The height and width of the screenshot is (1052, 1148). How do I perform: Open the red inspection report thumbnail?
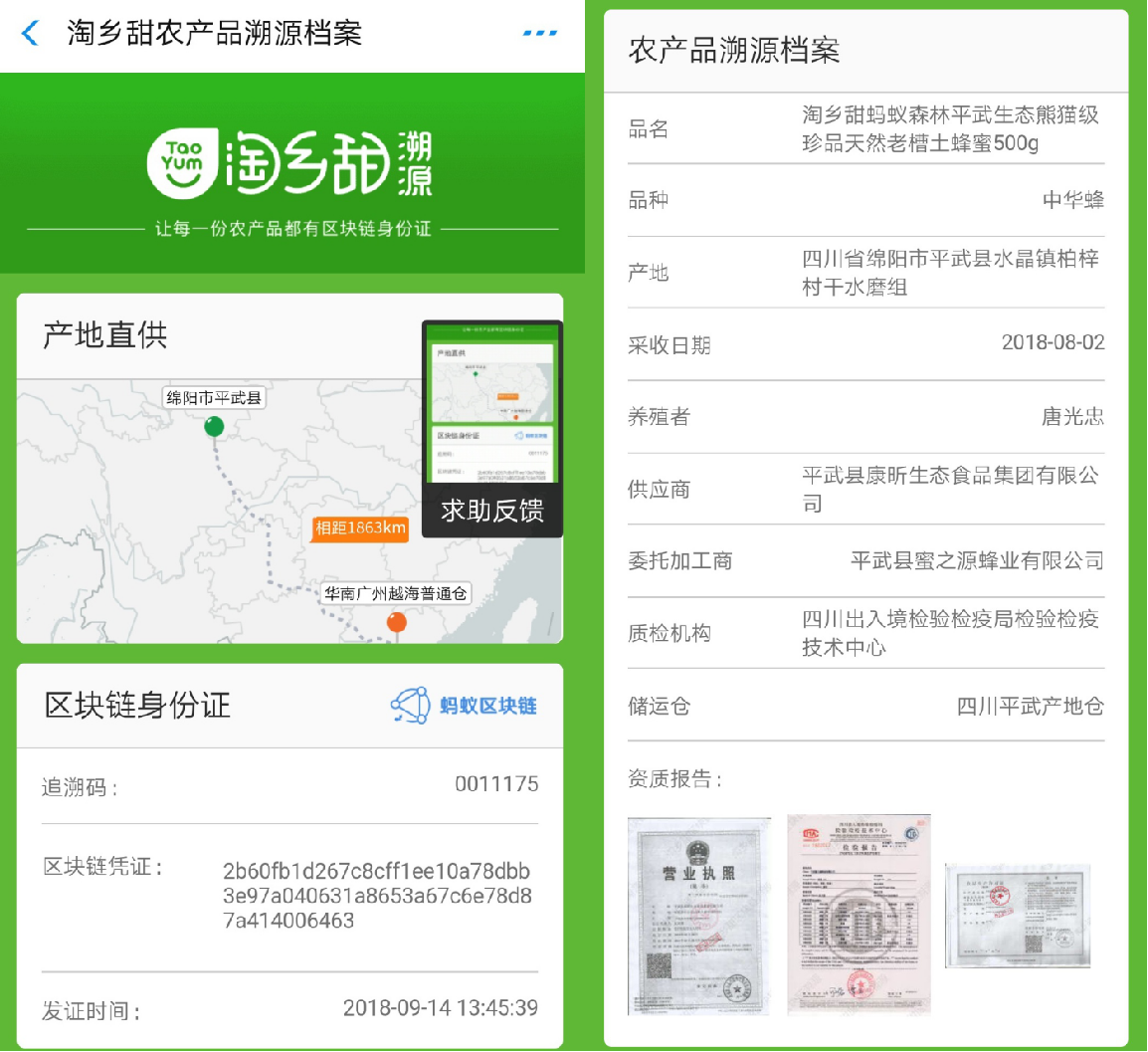pos(859,915)
